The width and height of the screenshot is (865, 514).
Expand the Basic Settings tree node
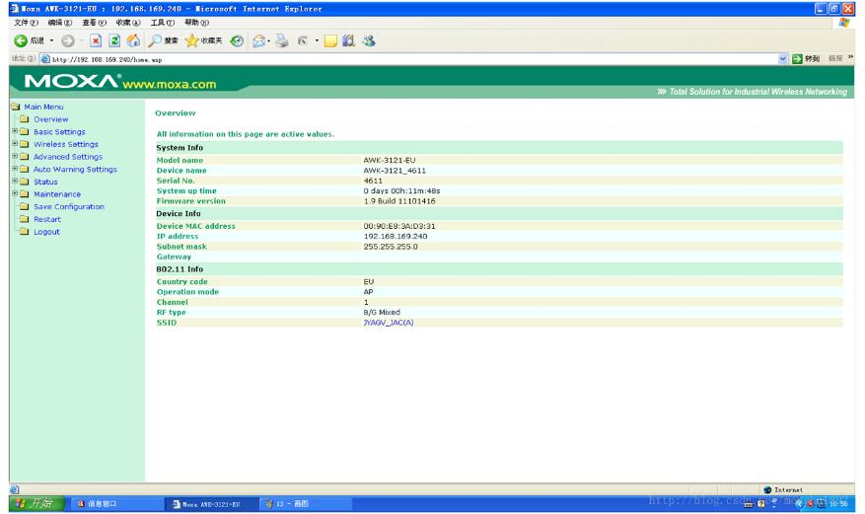[14, 131]
